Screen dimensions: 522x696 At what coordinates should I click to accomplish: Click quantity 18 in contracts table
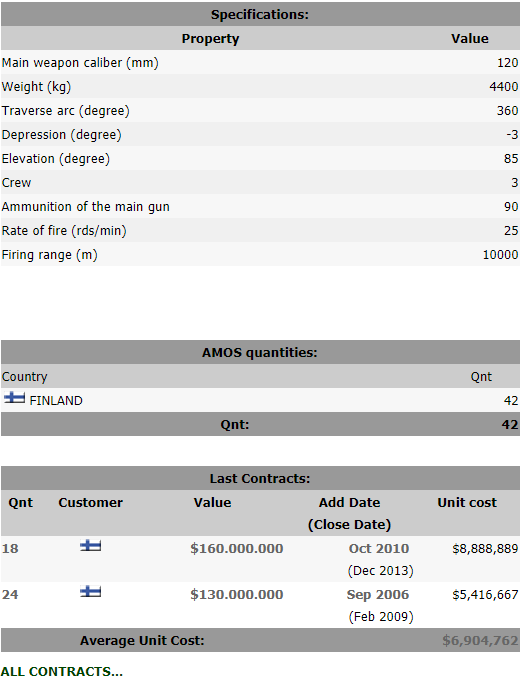(x=10, y=549)
